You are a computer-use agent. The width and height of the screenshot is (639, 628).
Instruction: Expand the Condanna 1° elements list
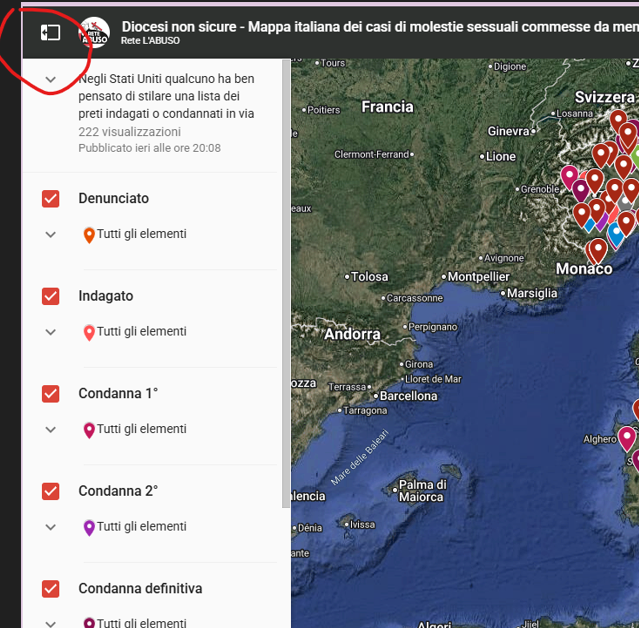tap(51, 430)
